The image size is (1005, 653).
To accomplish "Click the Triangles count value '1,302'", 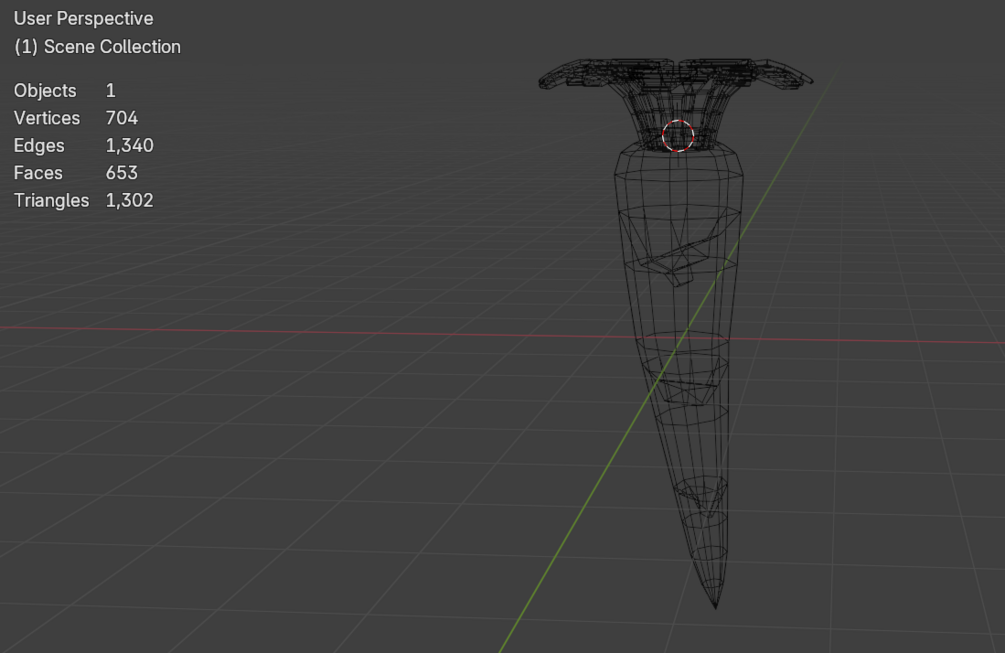I will pos(129,201).
